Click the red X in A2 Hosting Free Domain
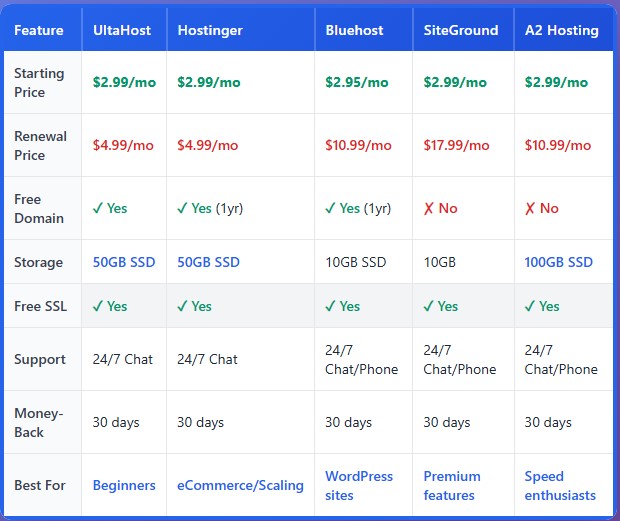Screen dimensions: 620x521 point(530,208)
